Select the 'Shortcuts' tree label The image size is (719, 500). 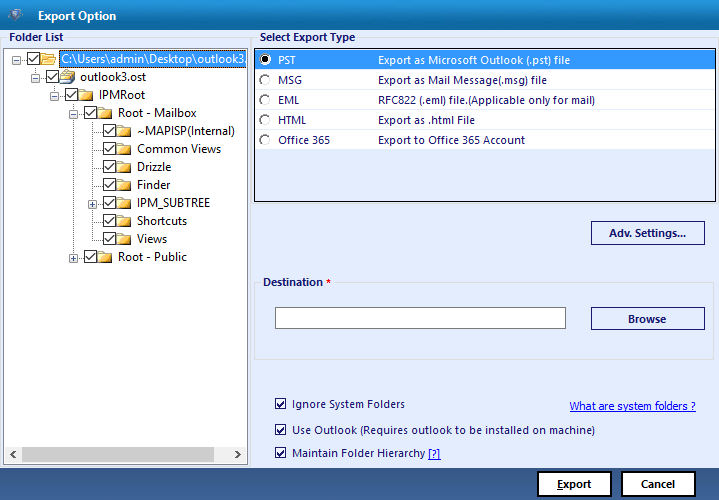[162, 221]
